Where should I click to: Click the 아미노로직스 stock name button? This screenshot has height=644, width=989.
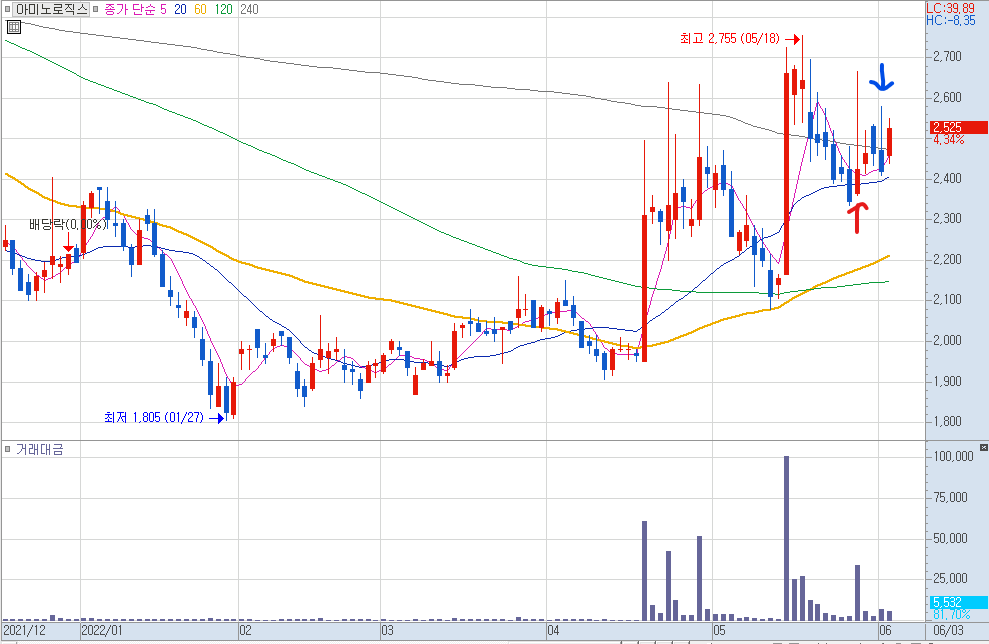tap(51, 9)
